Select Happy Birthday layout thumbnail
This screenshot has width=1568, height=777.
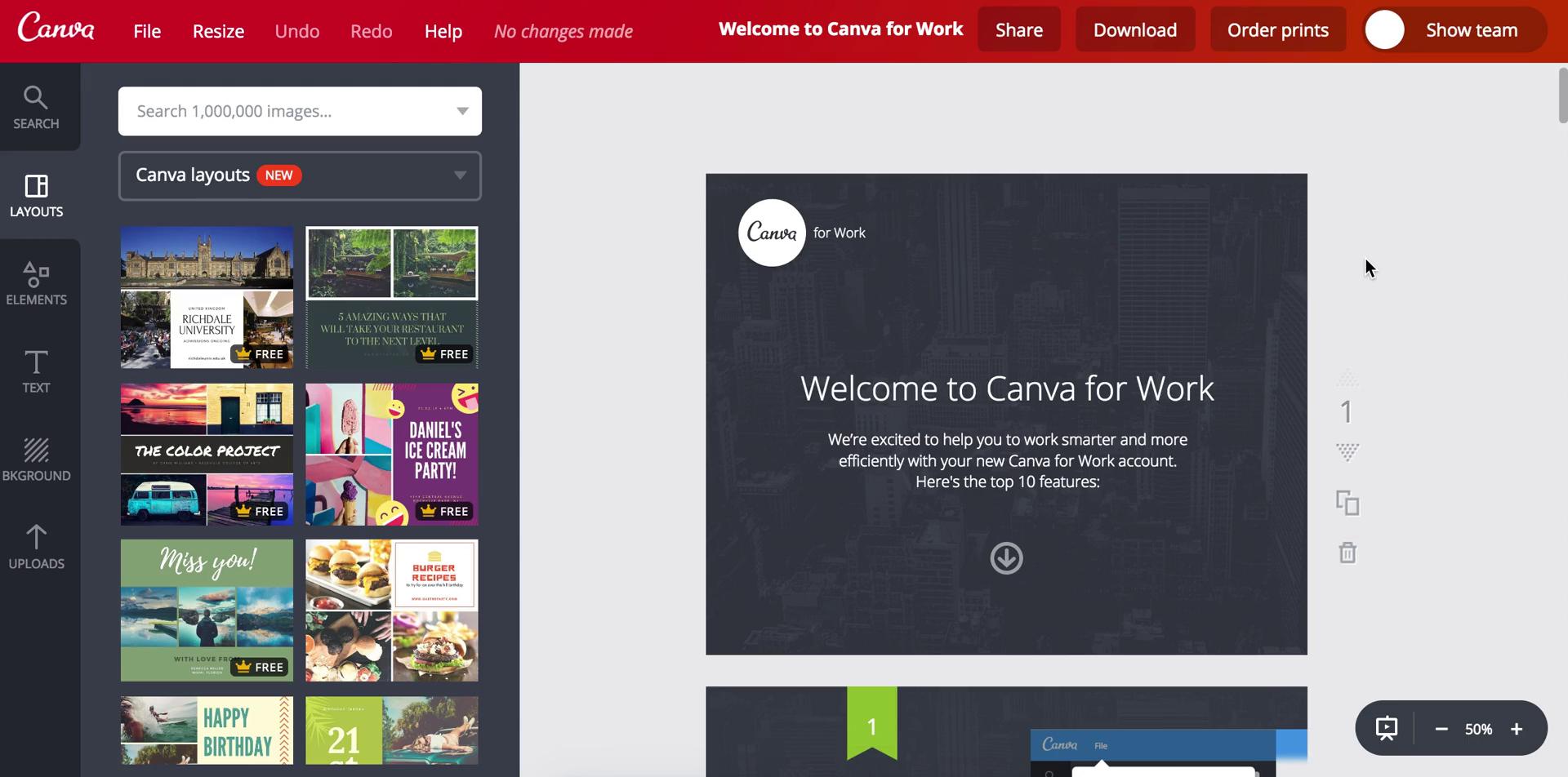(207, 730)
